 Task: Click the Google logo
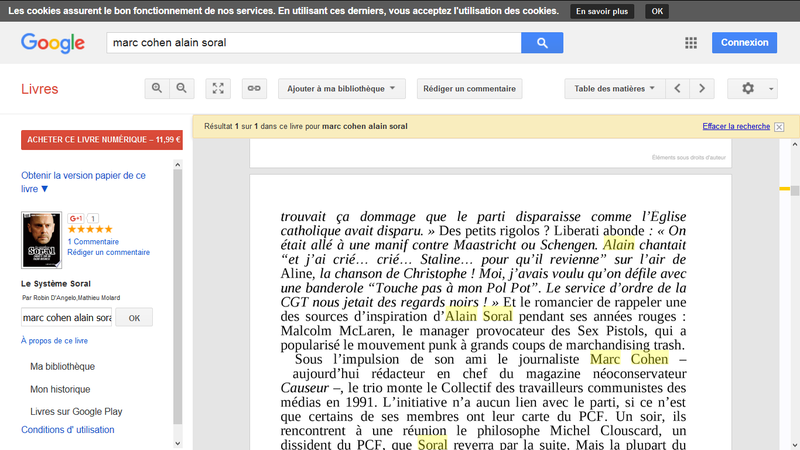(53, 43)
